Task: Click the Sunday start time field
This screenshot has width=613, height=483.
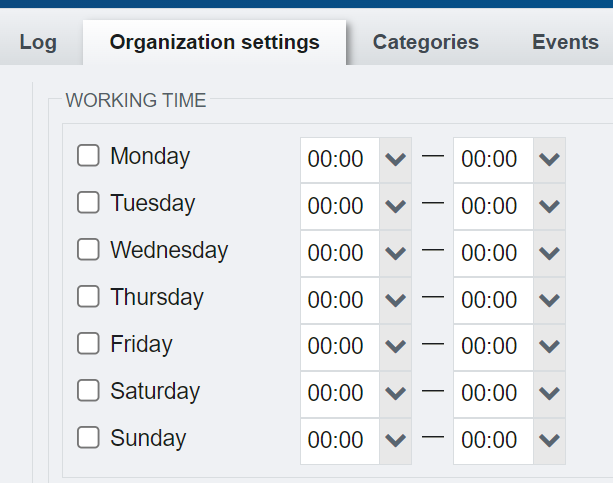Action: (x=339, y=441)
